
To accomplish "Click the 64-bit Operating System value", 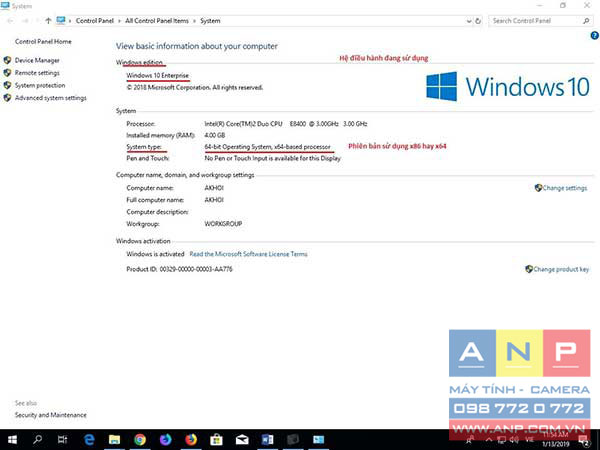I will click(x=267, y=147).
